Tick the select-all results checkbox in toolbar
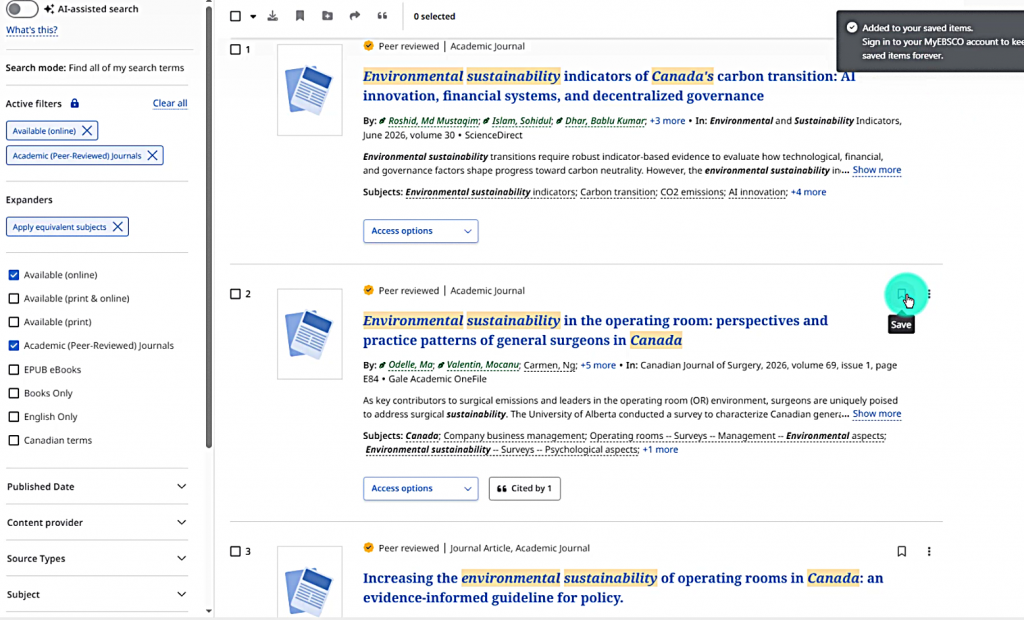Viewport: 1024px width, 620px height. click(235, 16)
